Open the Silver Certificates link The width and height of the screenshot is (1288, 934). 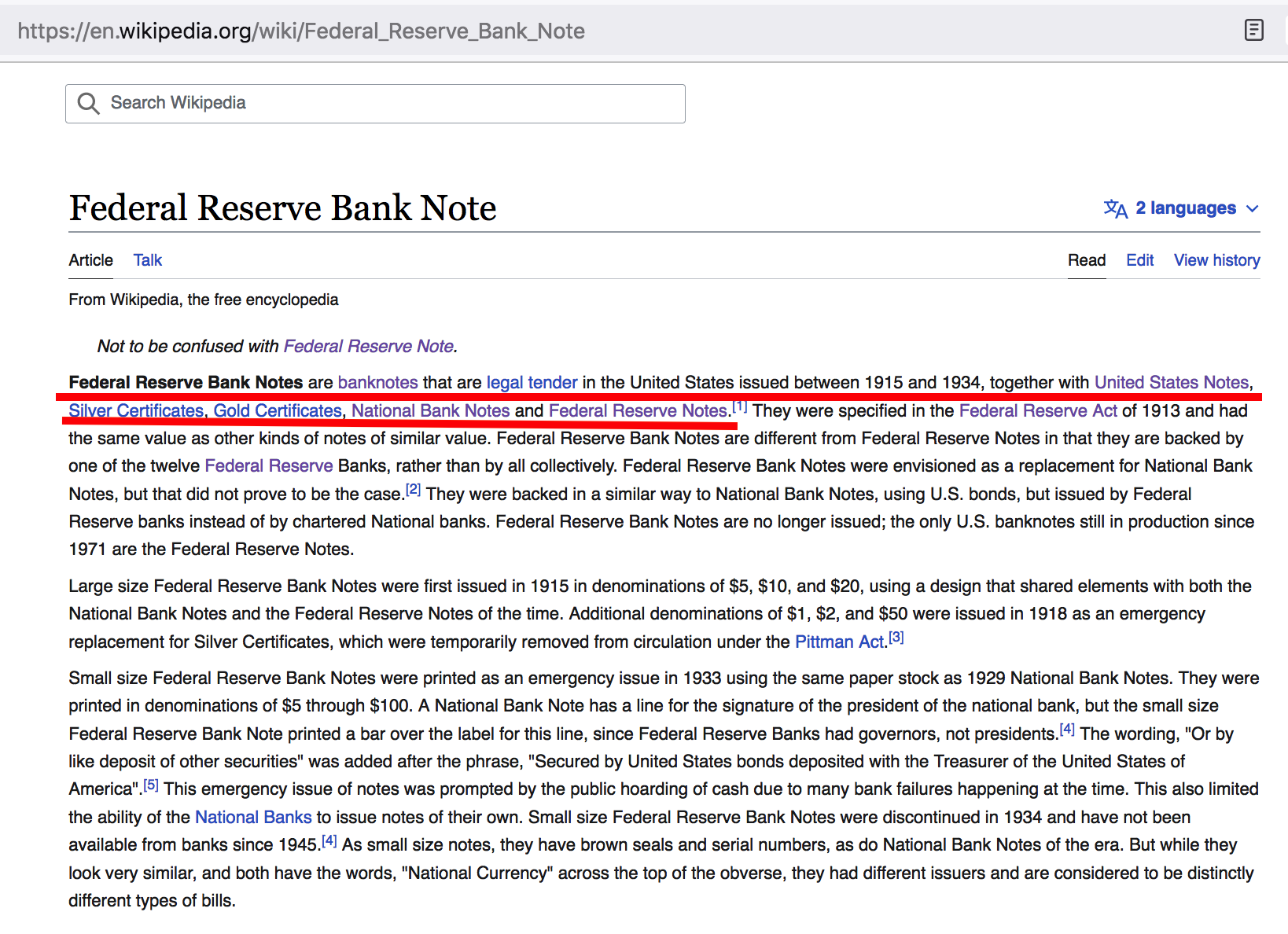(136, 410)
